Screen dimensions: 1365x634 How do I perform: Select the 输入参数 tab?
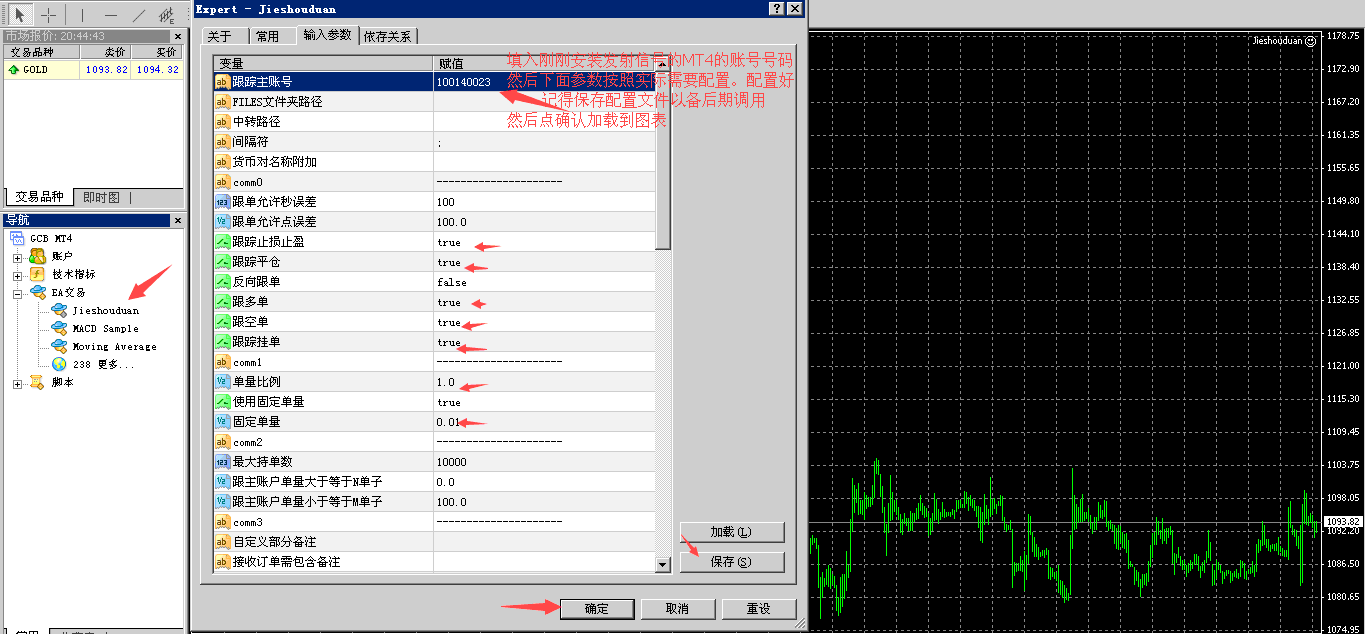click(x=327, y=35)
